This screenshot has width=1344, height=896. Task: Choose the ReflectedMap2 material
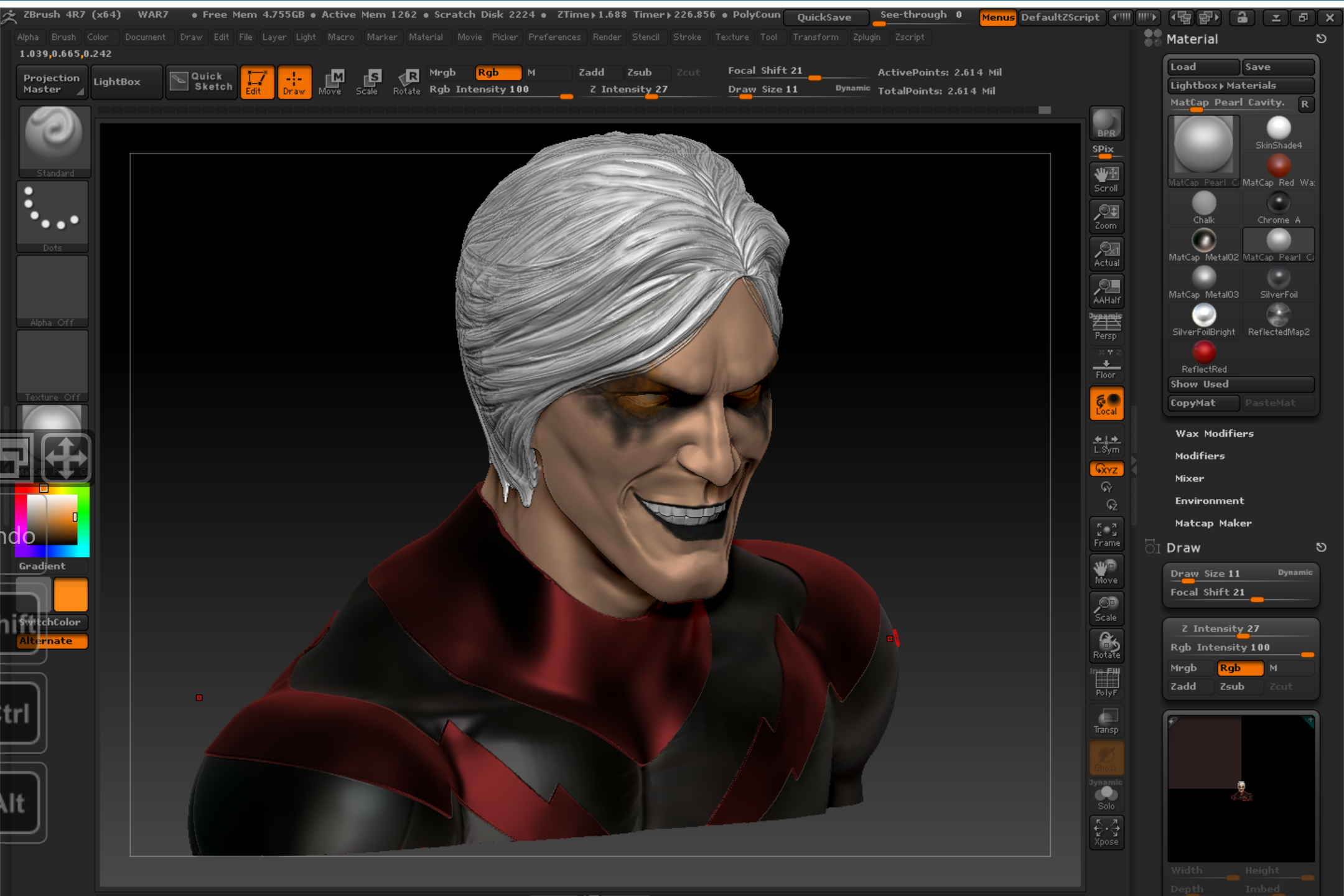click(x=1278, y=320)
